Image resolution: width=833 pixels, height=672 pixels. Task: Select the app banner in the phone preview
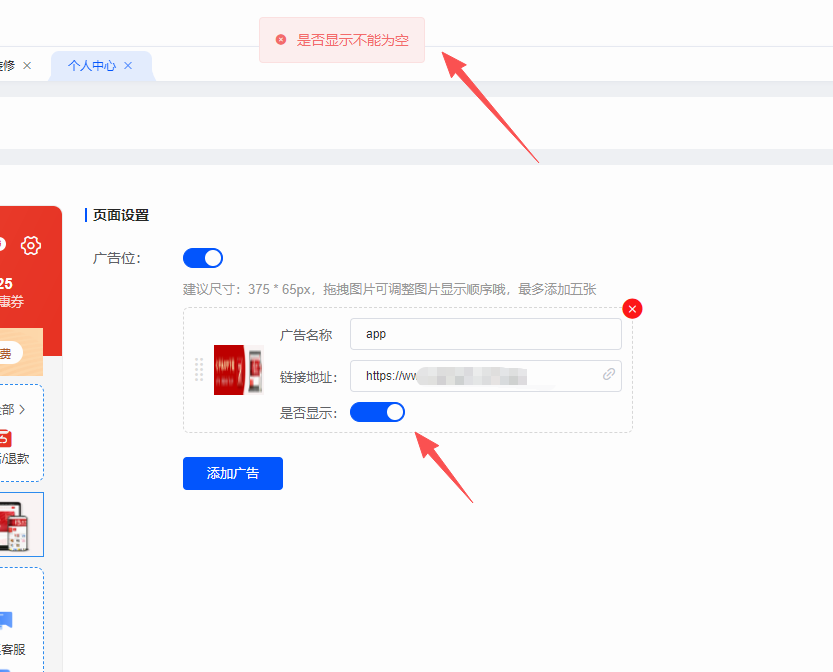pyautogui.click(x=20, y=524)
